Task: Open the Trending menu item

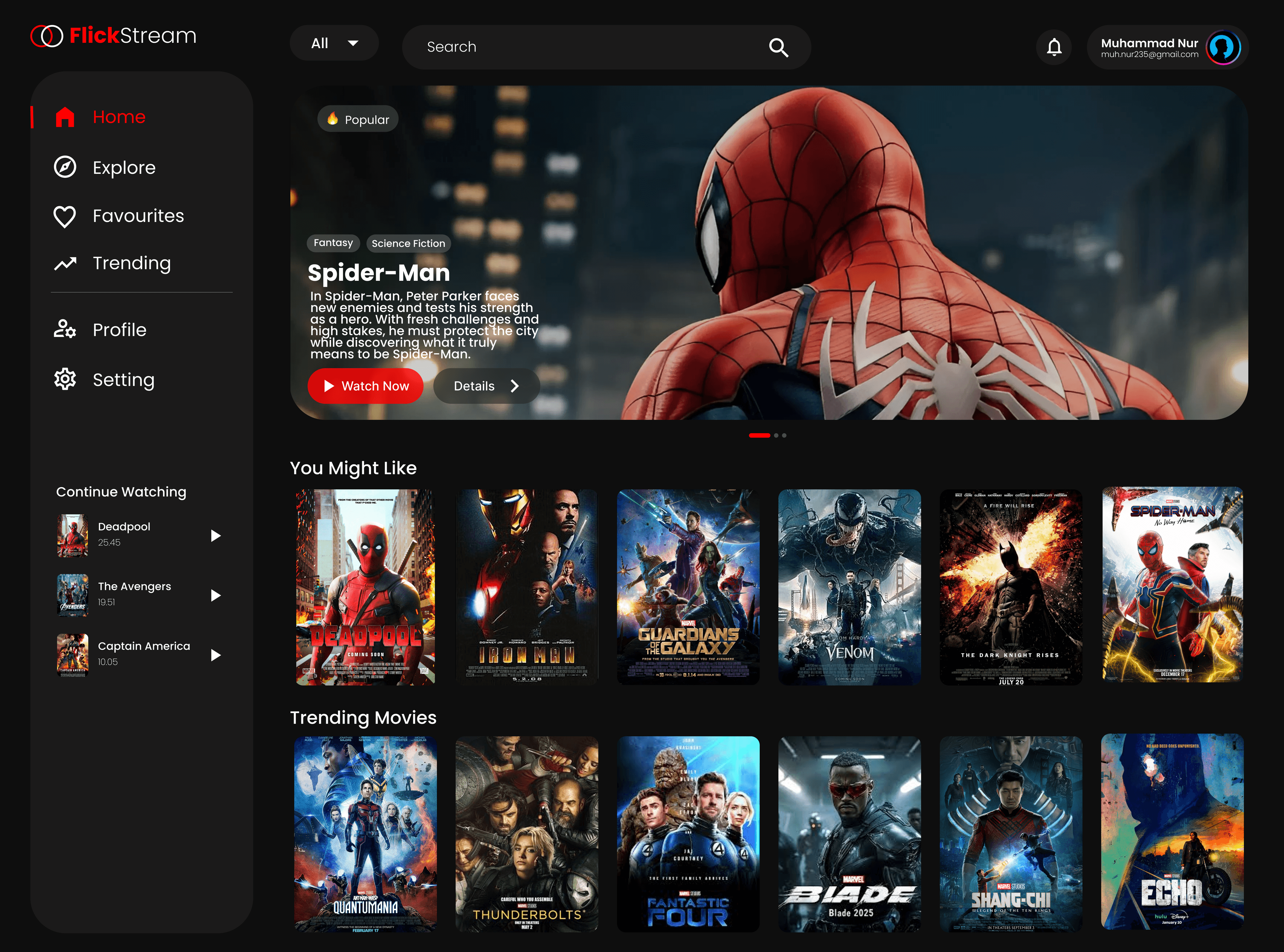Action: [132, 263]
